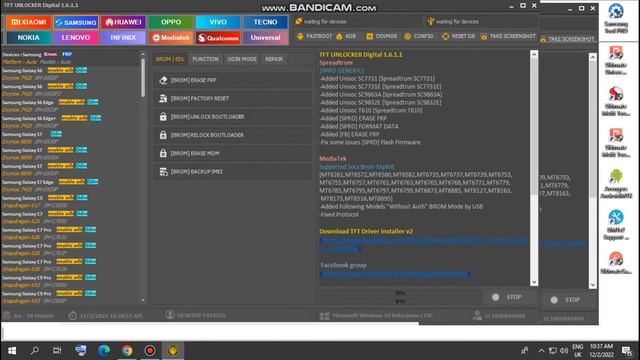Click the FRP tag in devices header
The image size is (640, 360).
pyautogui.click(x=67, y=54)
